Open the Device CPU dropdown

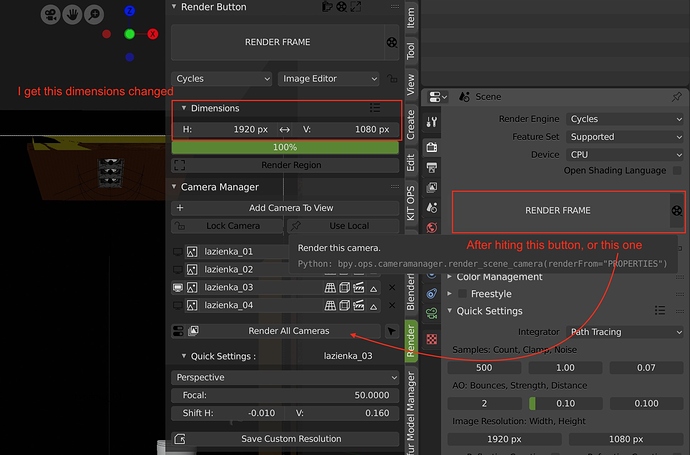tap(624, 155)
